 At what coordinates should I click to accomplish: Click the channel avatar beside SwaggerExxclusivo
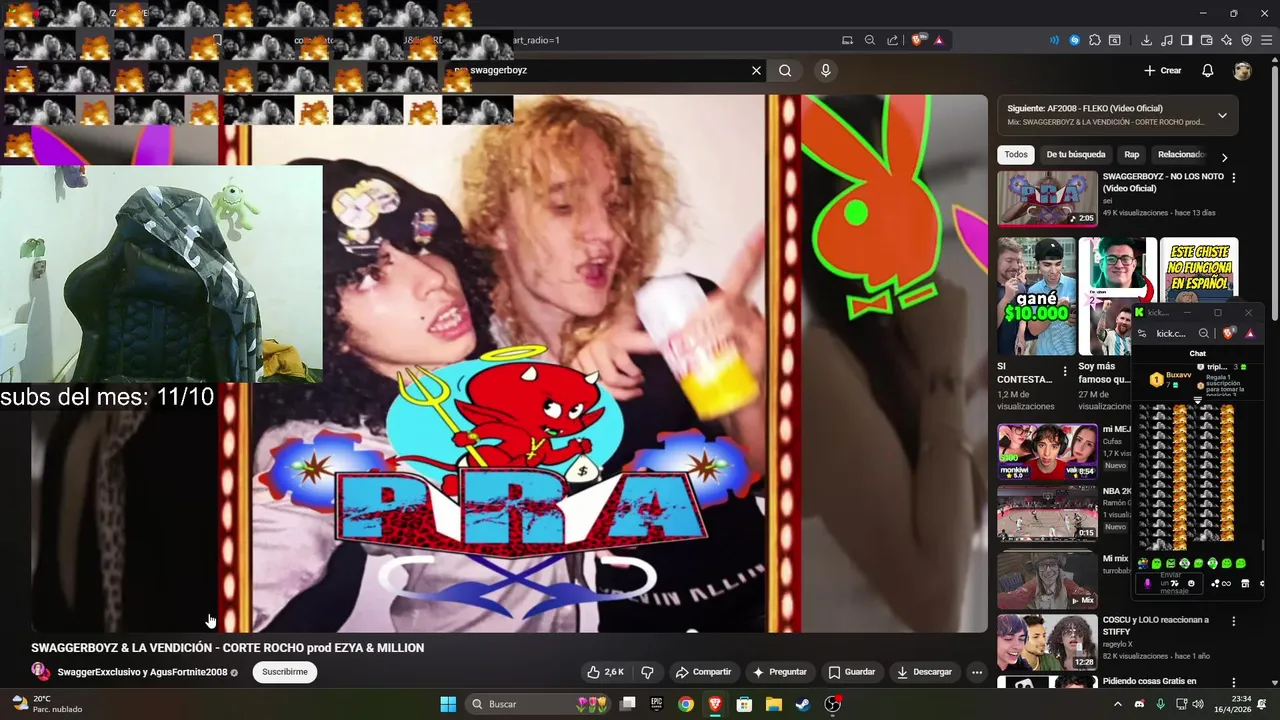pos(41,672)
